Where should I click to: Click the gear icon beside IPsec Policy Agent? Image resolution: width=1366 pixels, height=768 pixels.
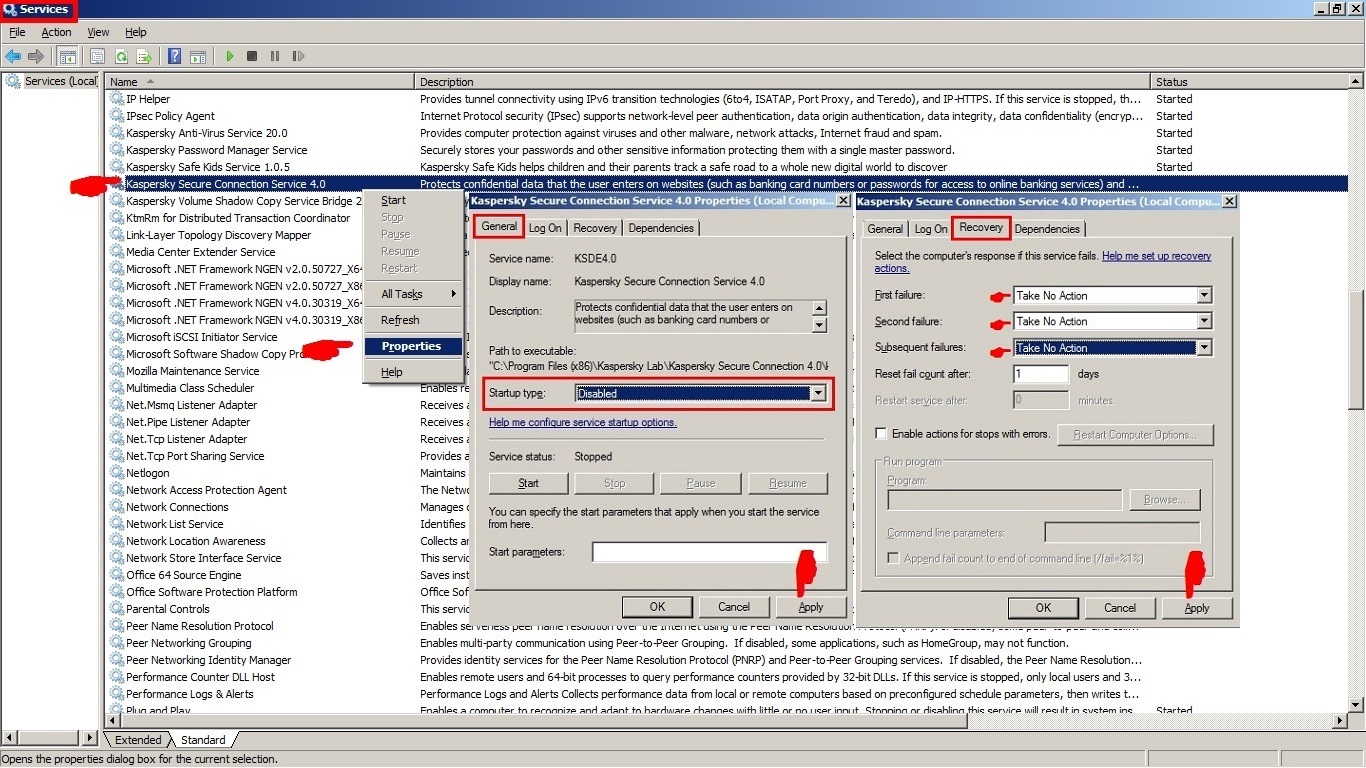point(117,116)
